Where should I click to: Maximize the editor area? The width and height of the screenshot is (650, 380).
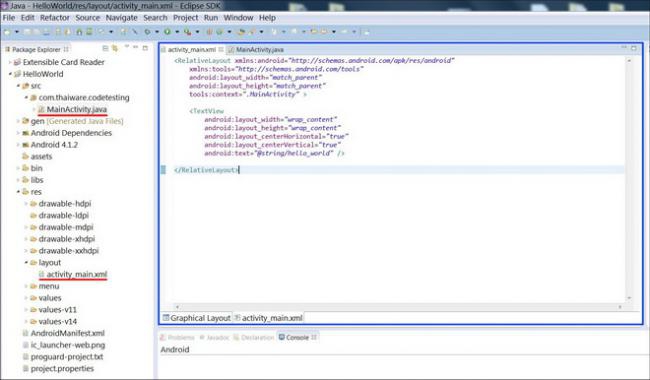633,48
